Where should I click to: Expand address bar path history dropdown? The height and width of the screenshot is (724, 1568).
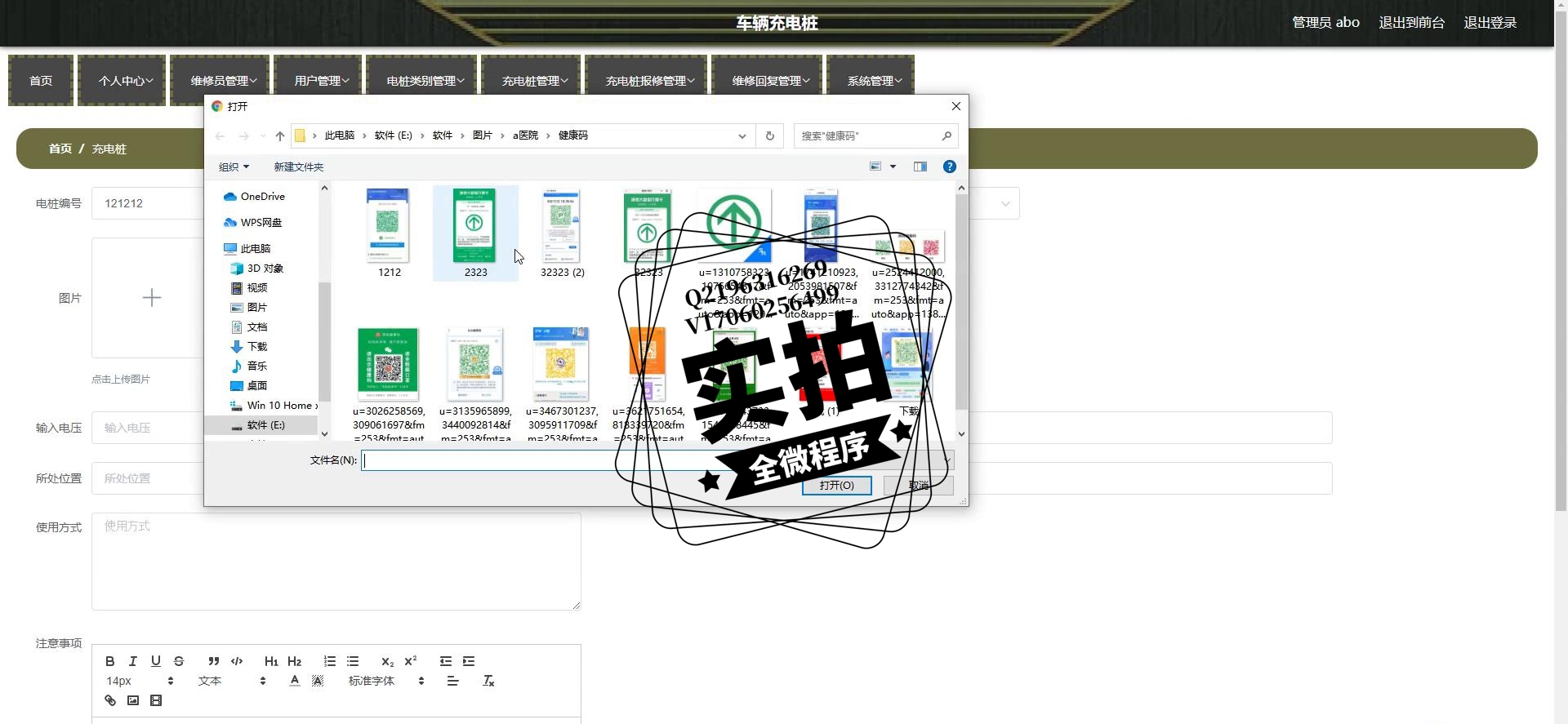(x=742, y=135)
